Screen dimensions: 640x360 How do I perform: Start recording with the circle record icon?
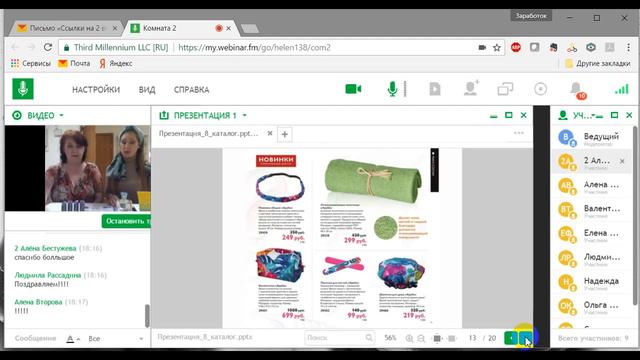tap(540, 89)
